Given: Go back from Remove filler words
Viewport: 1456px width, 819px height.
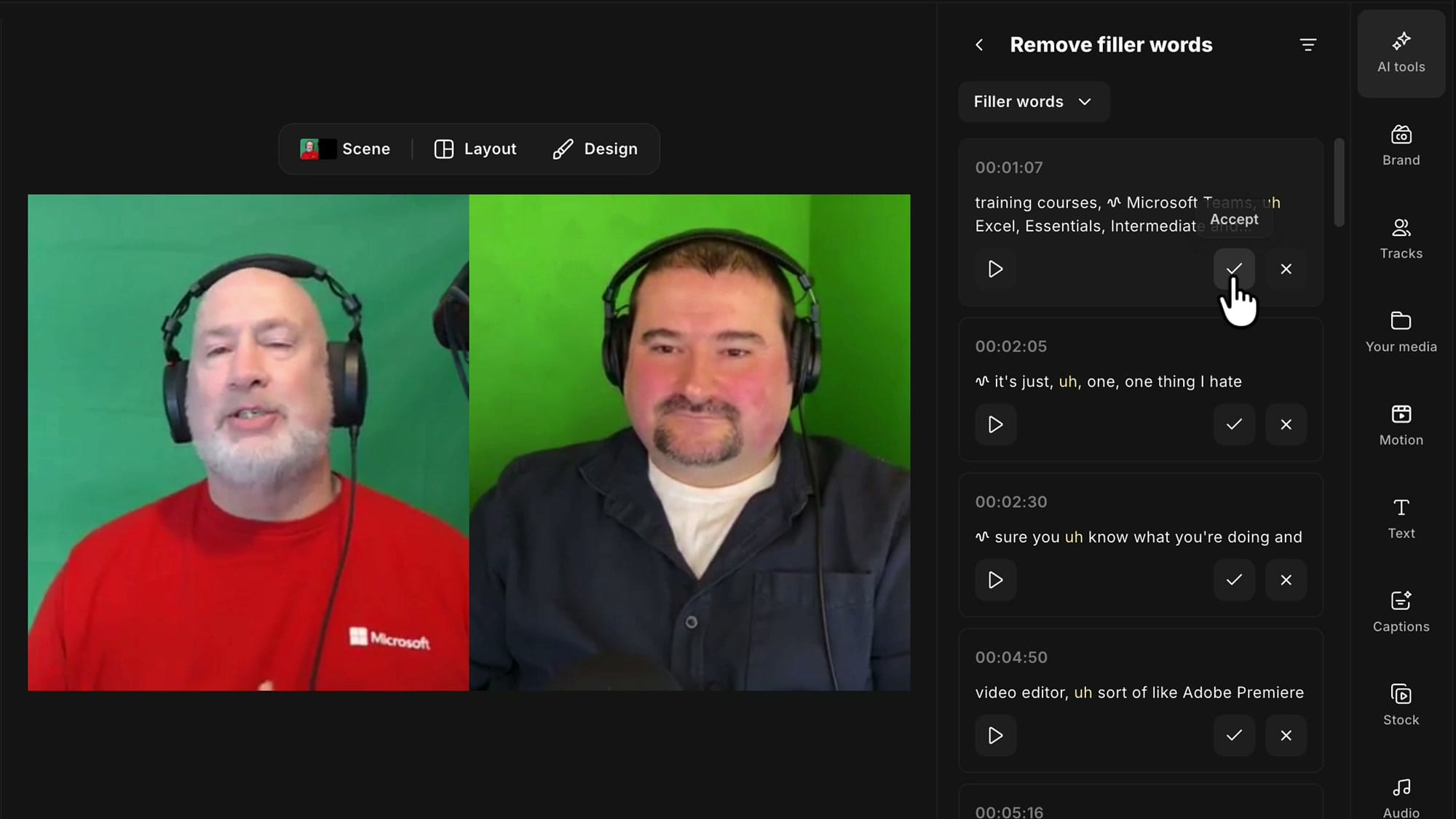Looking at the screenshot, I should [x=979, y=45].
